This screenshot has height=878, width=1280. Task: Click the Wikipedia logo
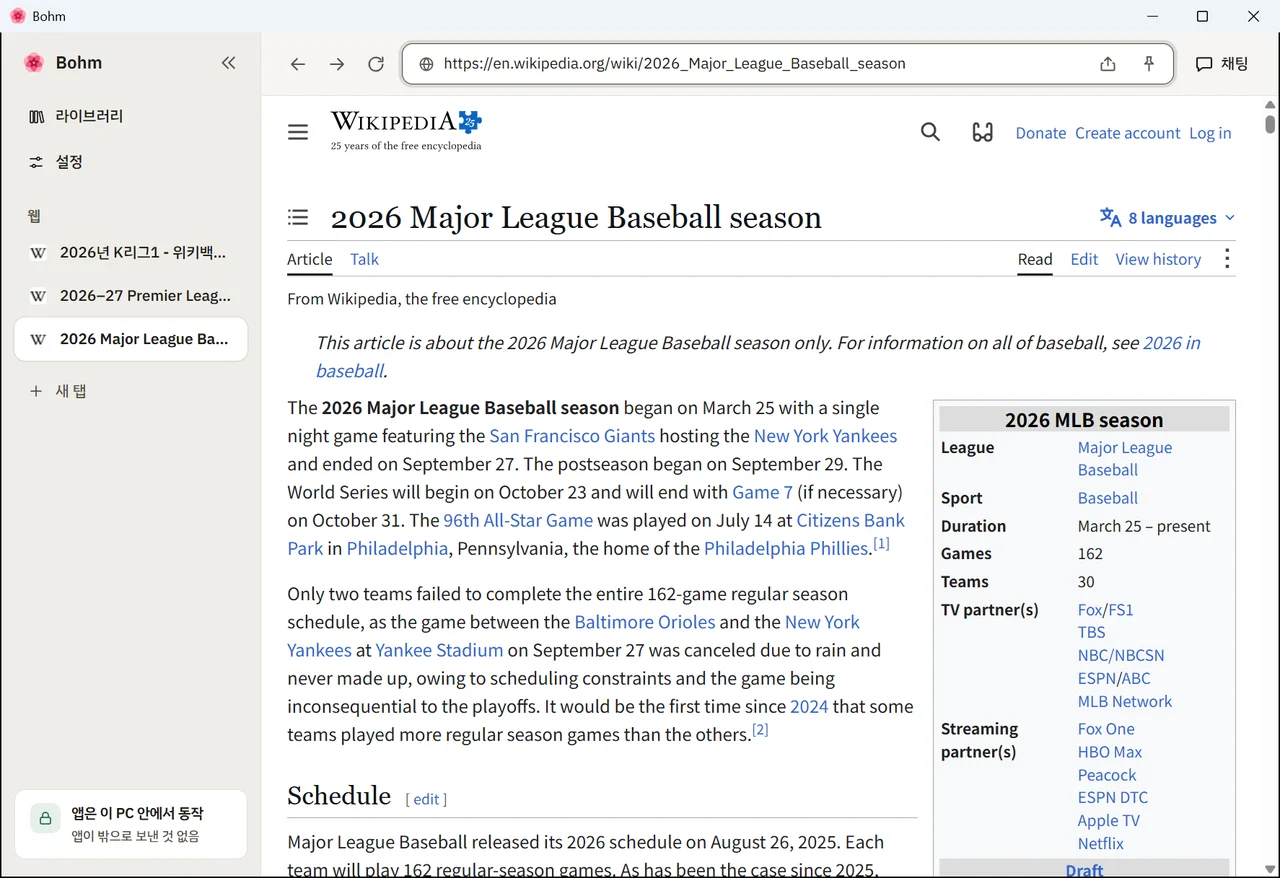[x=406, y=131]
